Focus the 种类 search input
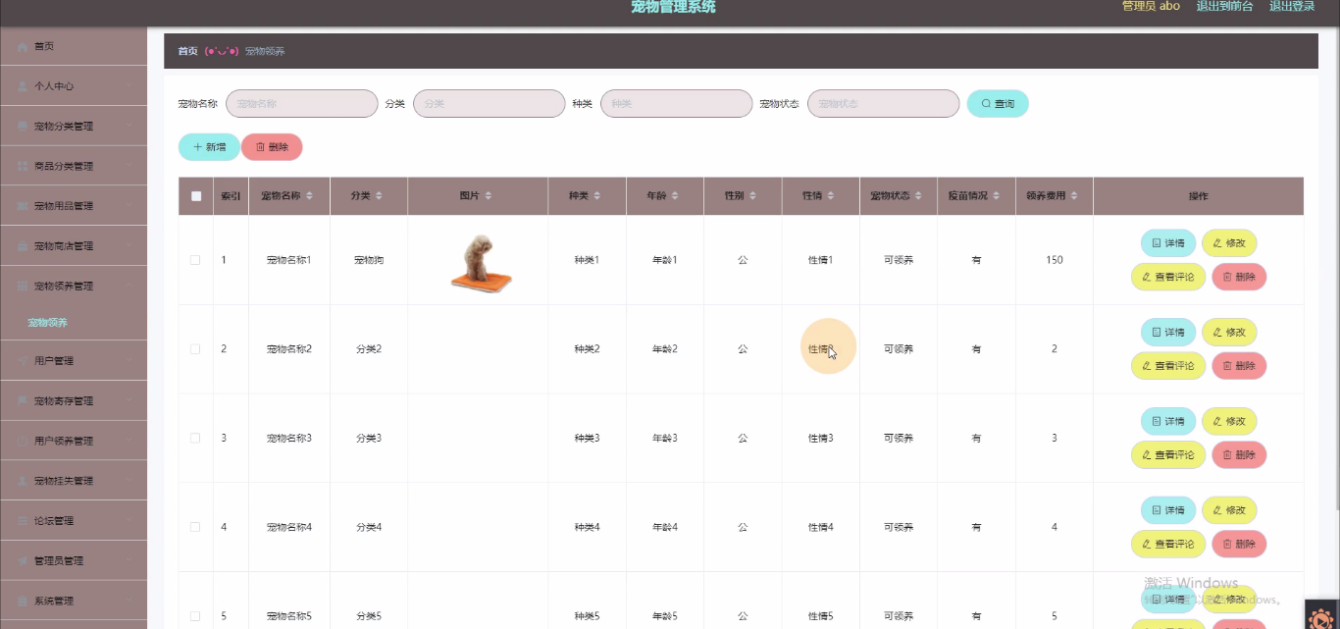The width and height of the screenshot is (1340, 629). point(676,103)
